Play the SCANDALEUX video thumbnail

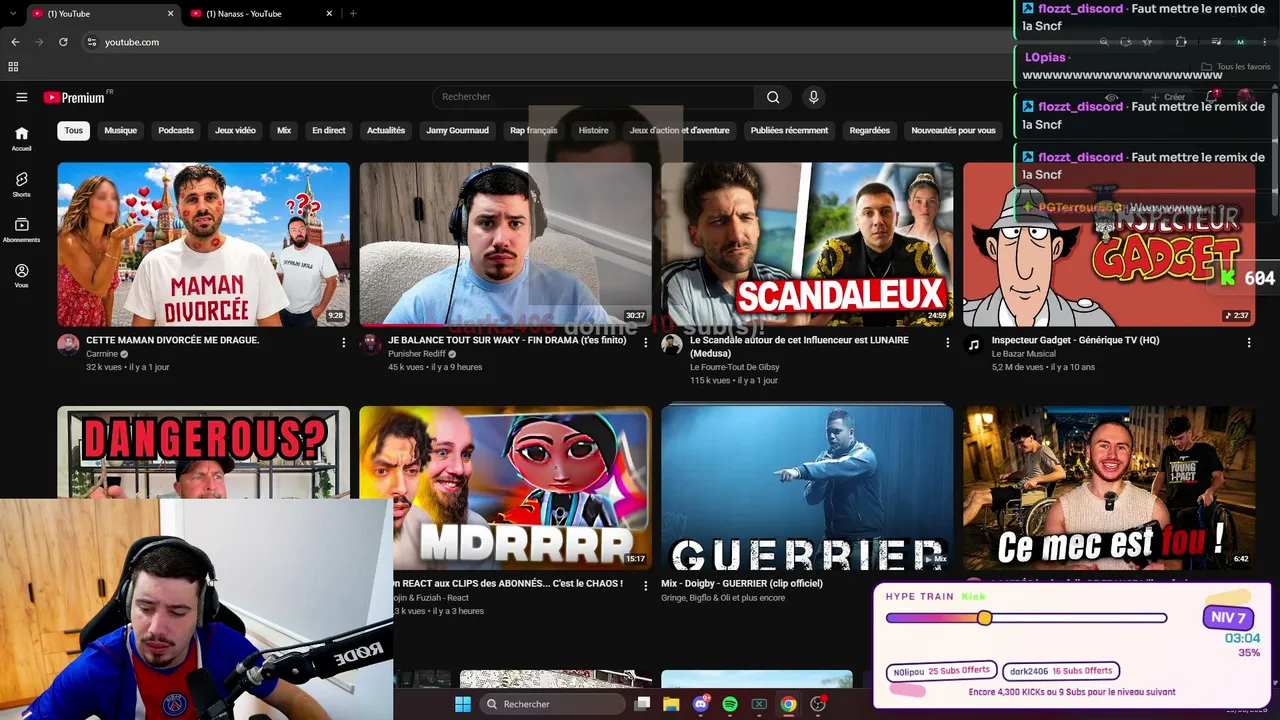pos(807,244)
